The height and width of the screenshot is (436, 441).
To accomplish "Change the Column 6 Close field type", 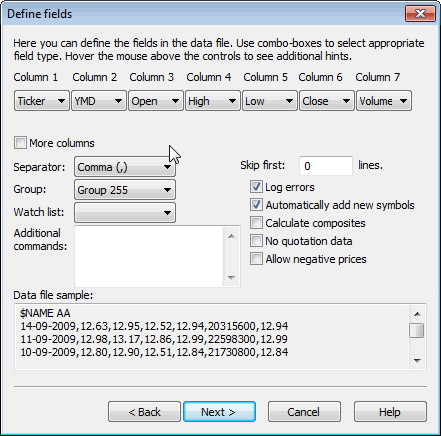I will point(327,101).
